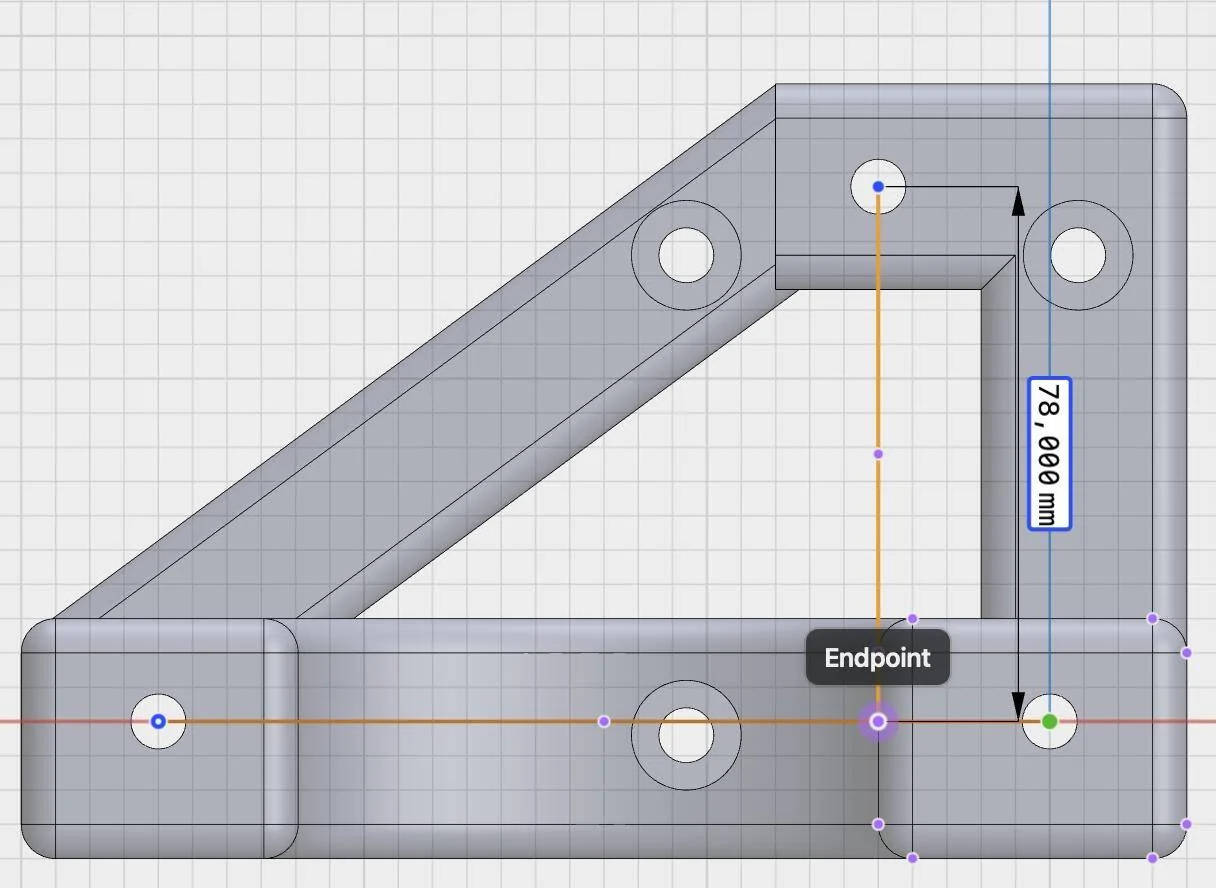Select the green endpoint on the red axis

click(1051, 721)
